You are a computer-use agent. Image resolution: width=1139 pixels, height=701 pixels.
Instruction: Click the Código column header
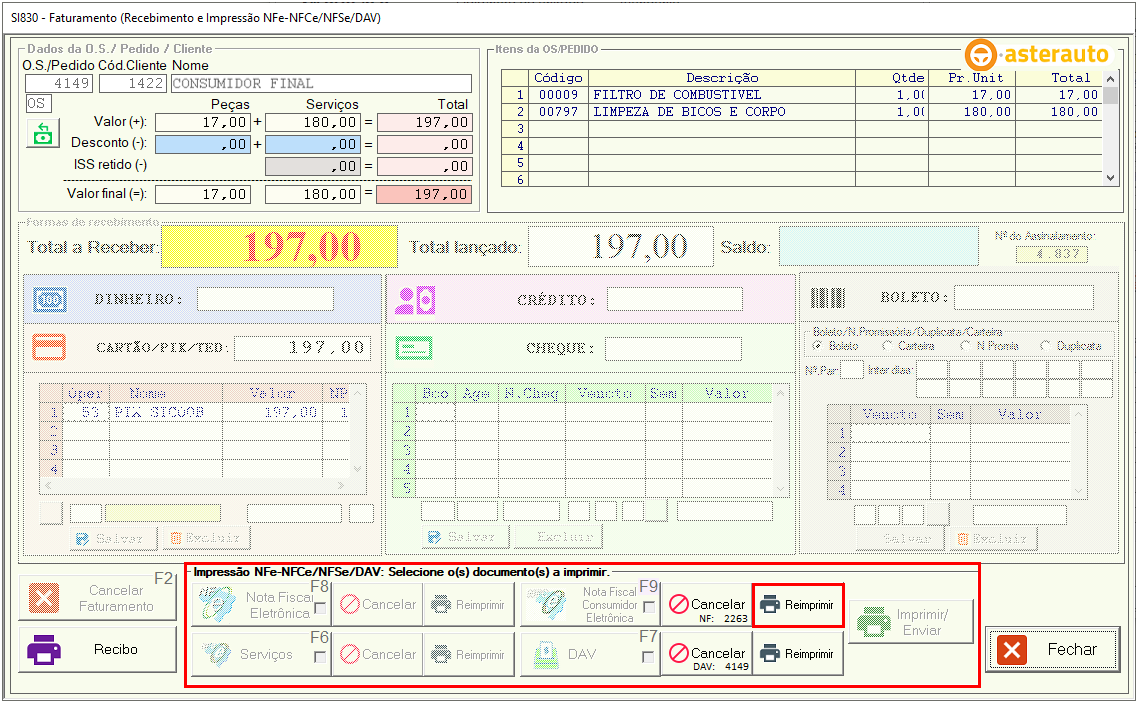[x=558, y=78]
